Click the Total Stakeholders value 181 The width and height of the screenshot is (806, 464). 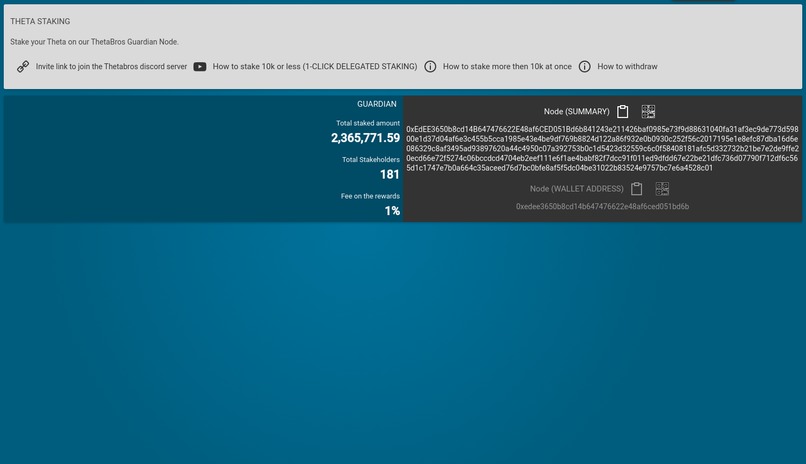[x=390, y=174]
